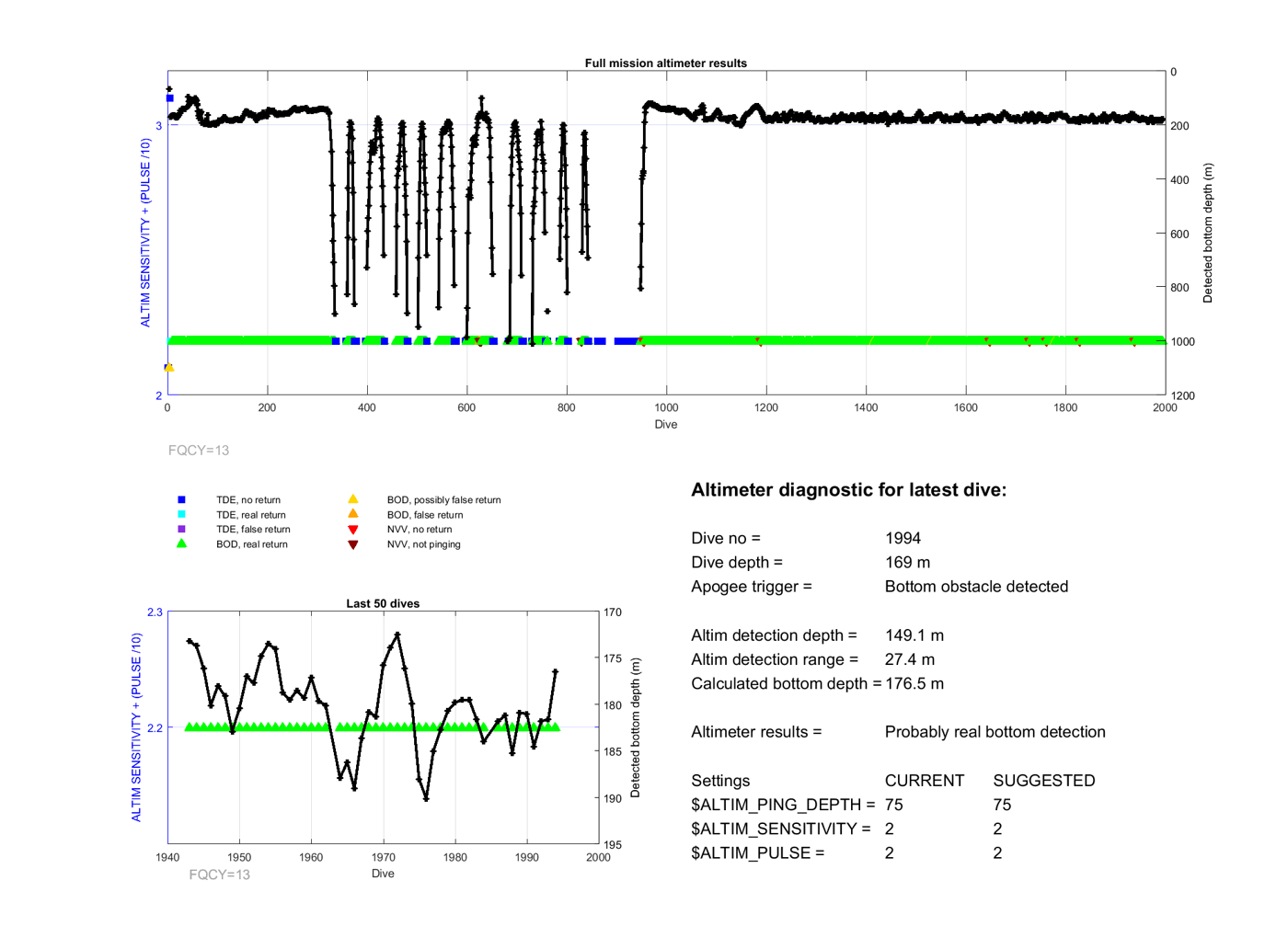Click the x-axis tick 1970 on bottom plot
This screenshot has width=1288, height=949.
[383, 857]
